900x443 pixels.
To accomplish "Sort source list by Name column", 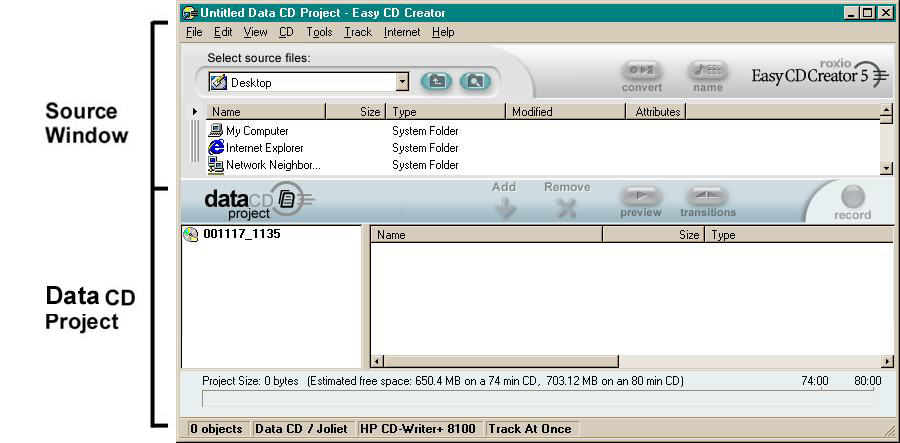I will tap(266, 111).
